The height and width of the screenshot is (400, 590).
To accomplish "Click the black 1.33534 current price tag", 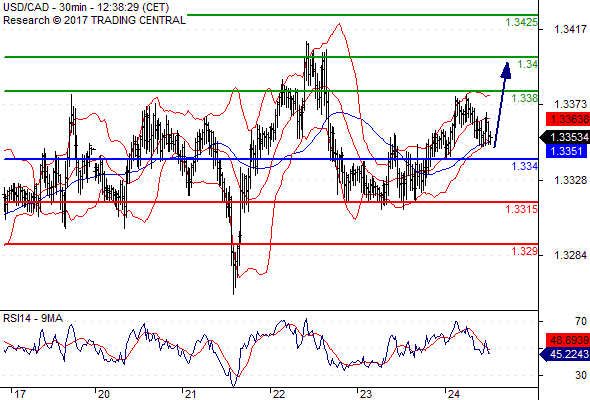I will pos(565,137).
